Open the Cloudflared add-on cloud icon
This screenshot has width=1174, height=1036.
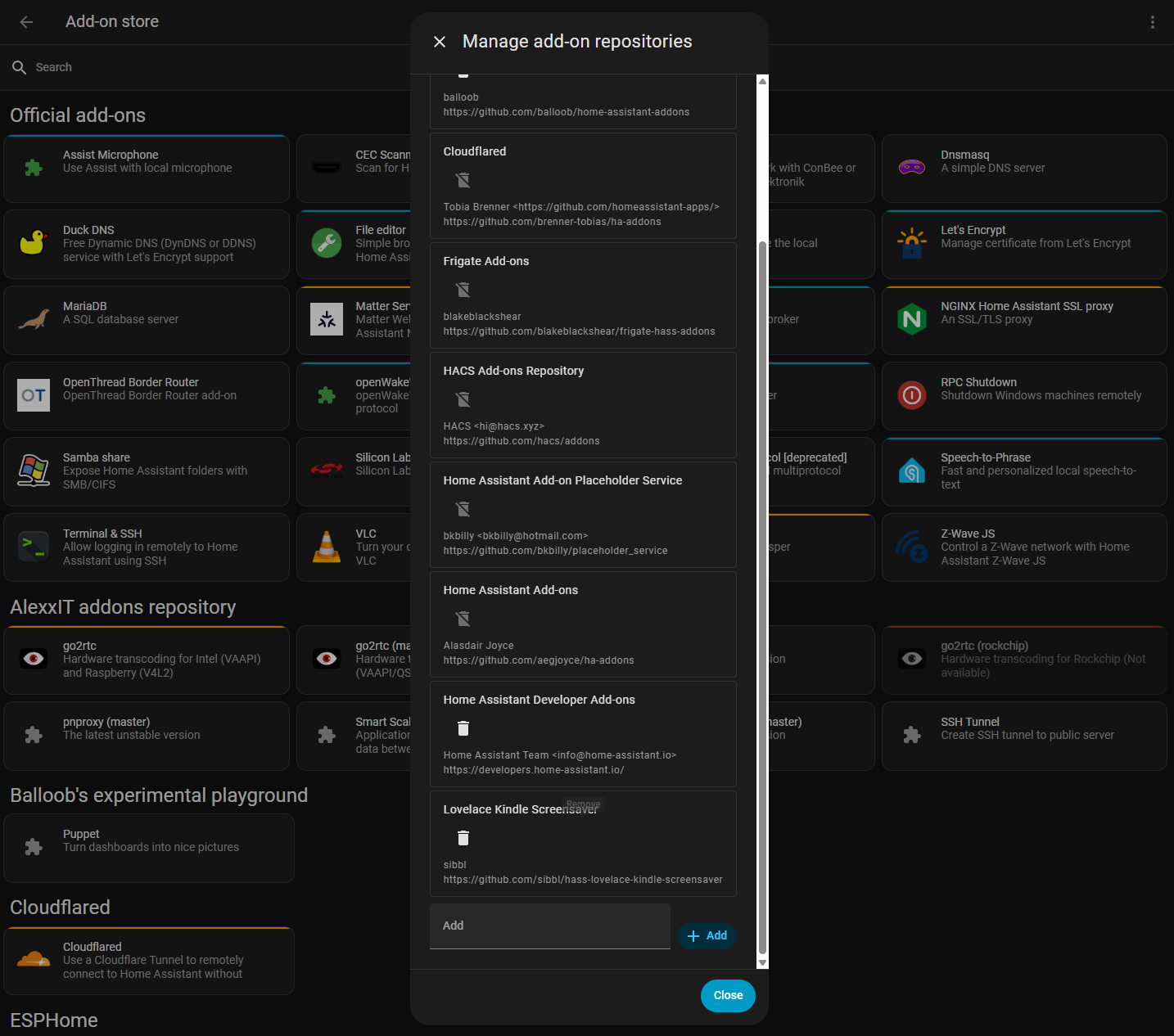click(x=34, y=960)
